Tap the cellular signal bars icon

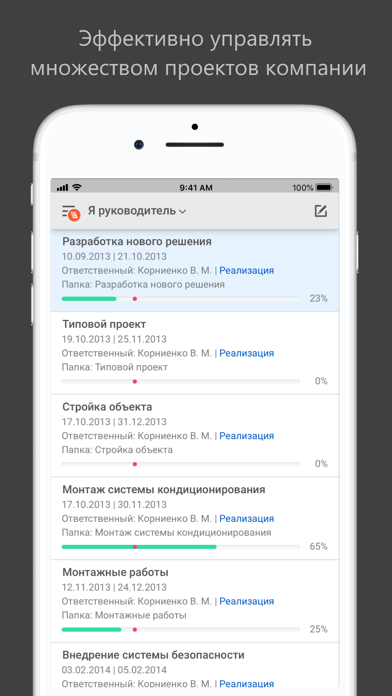[x=63, y=188]
